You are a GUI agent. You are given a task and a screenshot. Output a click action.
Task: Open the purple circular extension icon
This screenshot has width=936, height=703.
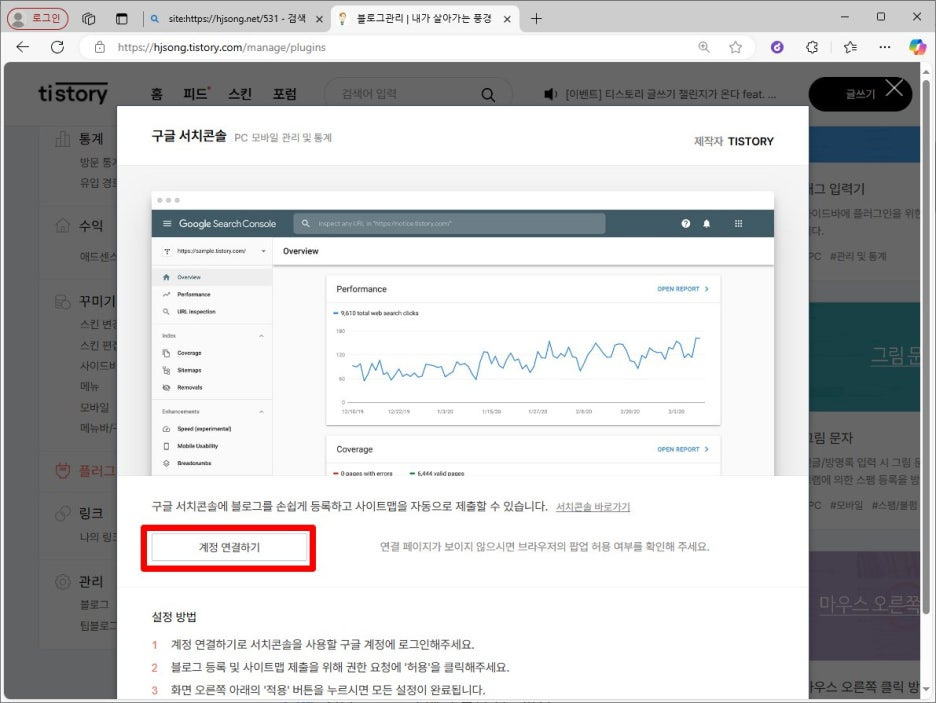tap(777, 47)
